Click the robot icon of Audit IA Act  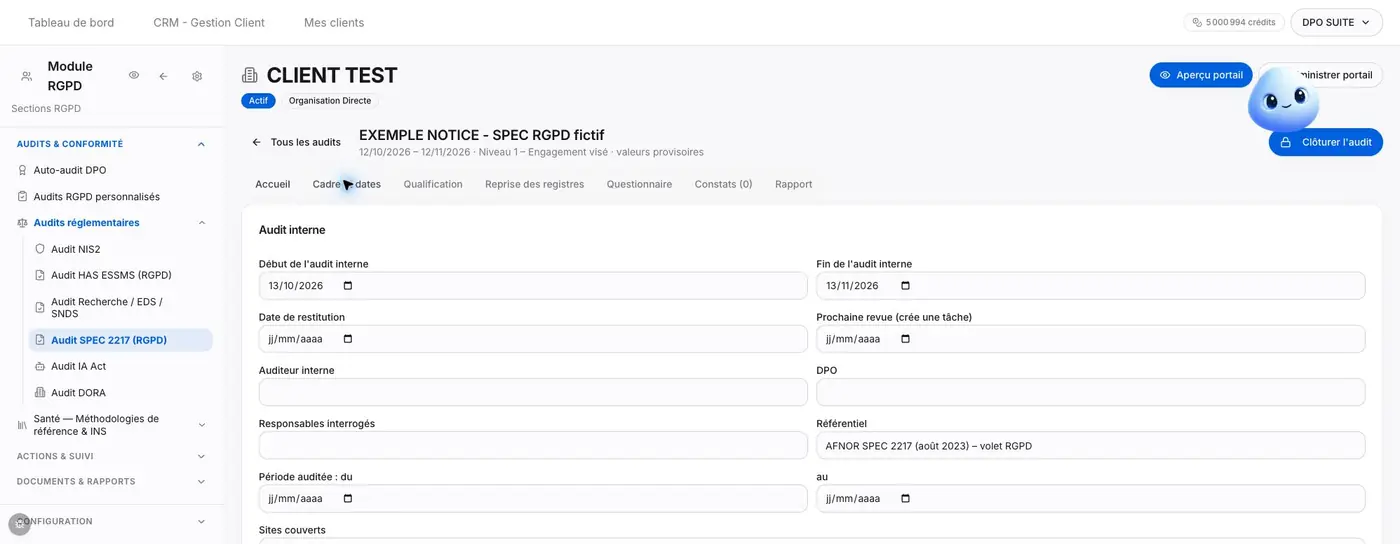coord(40,366)
